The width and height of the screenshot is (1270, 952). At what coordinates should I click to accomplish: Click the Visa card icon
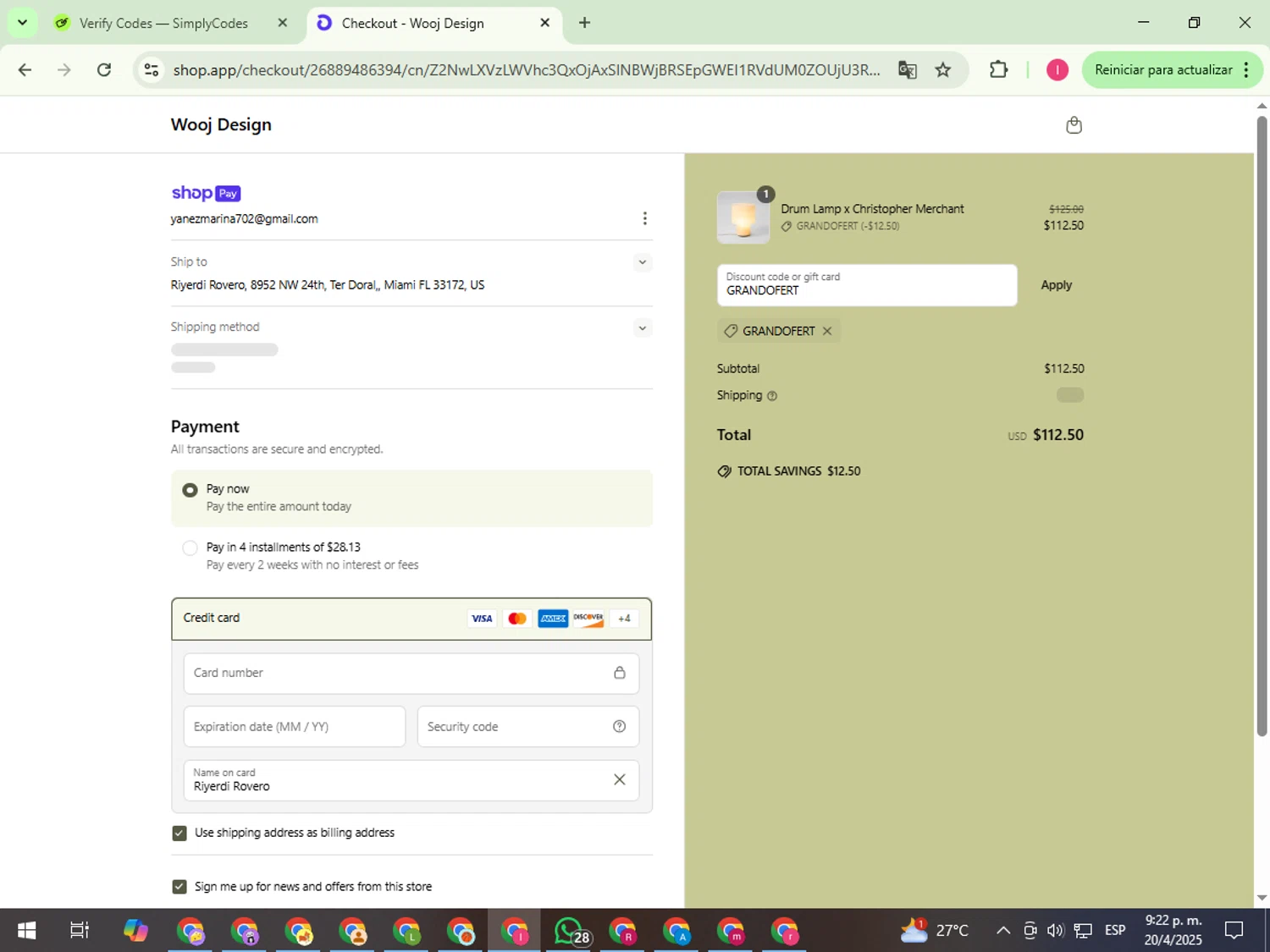pos(482,619)
